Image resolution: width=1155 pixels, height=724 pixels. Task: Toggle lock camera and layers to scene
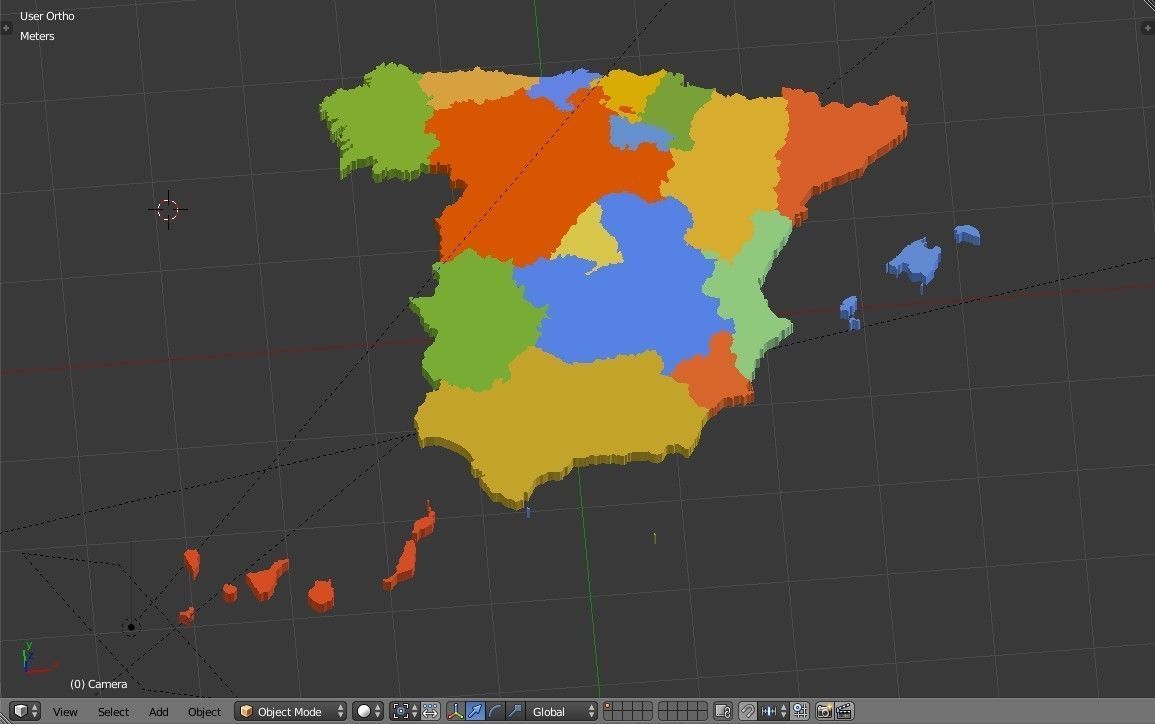(x=723, y=711)
